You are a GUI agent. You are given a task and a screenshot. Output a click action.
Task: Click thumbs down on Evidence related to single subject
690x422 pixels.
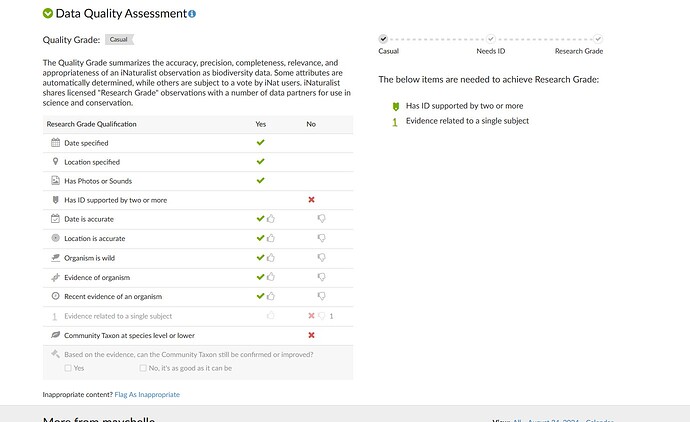click(322, 316)
